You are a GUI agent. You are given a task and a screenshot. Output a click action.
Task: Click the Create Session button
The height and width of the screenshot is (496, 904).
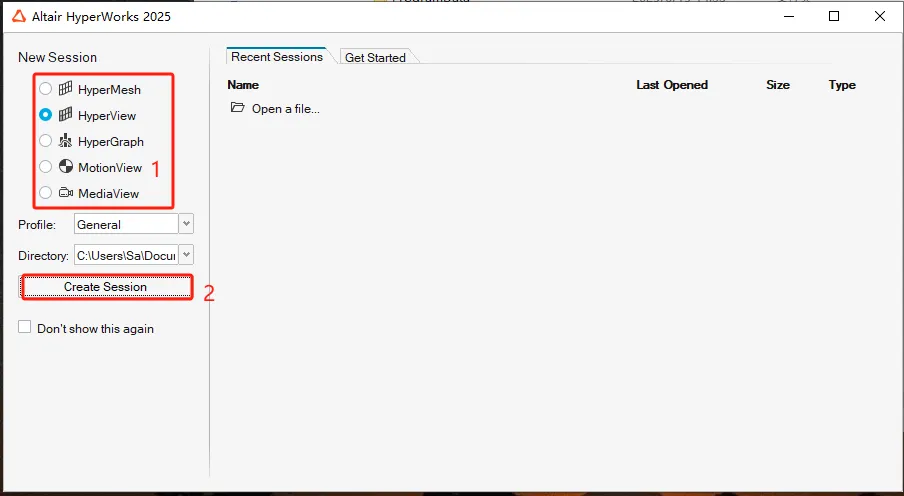[x=106, y=287]
